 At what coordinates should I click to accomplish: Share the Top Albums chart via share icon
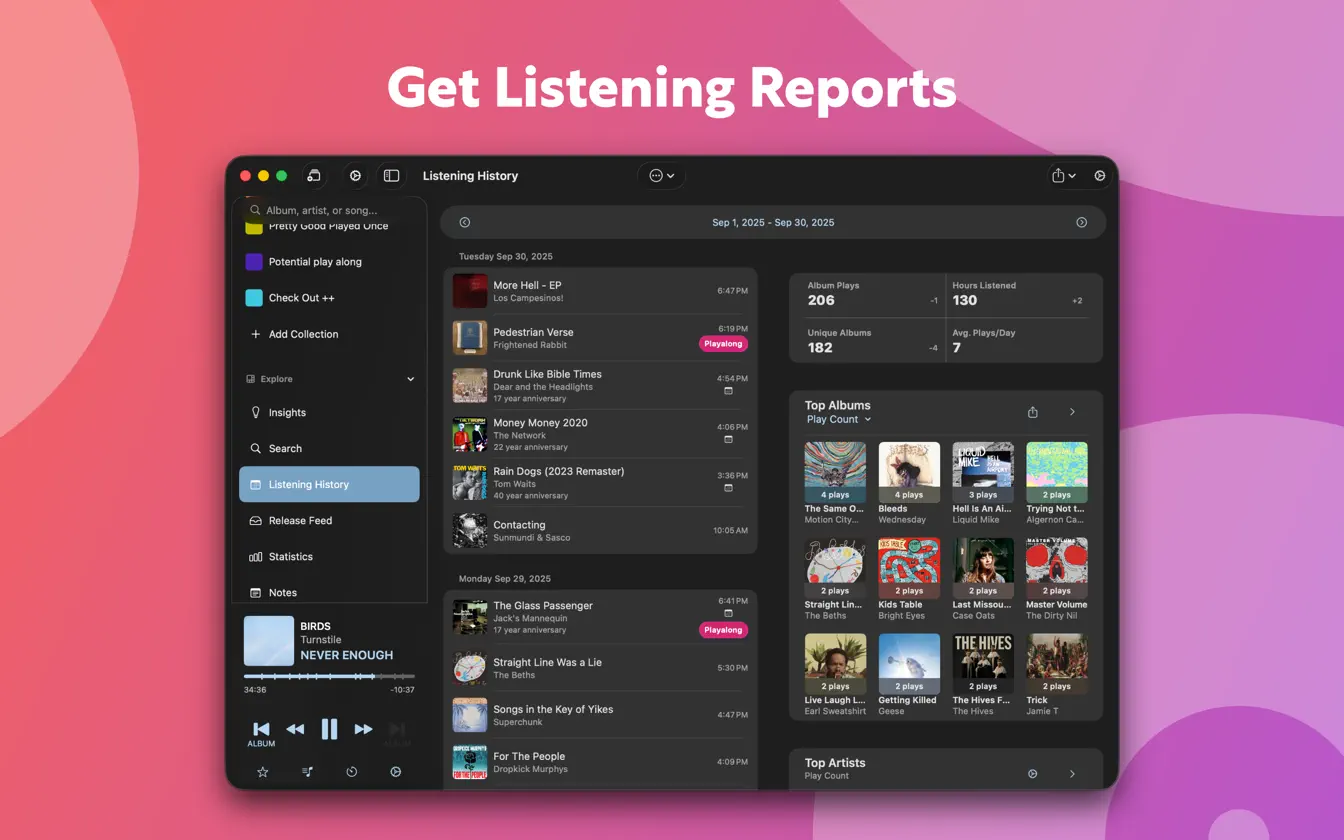click(x=1033, y=412)
